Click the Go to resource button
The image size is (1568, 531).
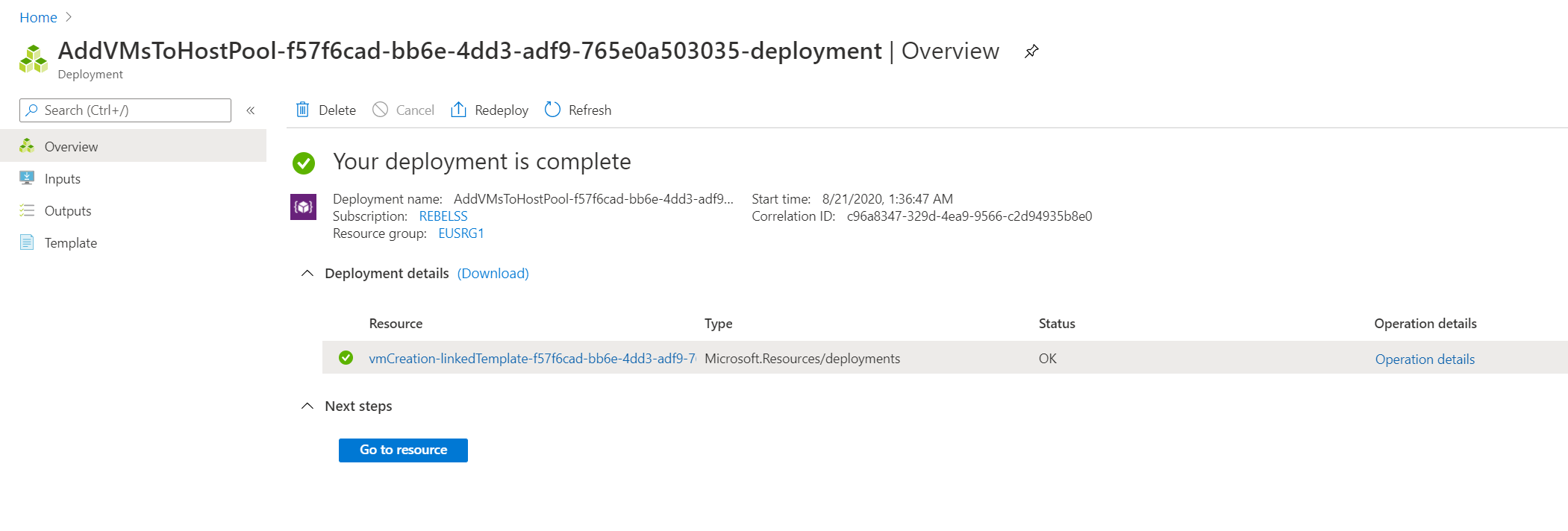(403, 450)
